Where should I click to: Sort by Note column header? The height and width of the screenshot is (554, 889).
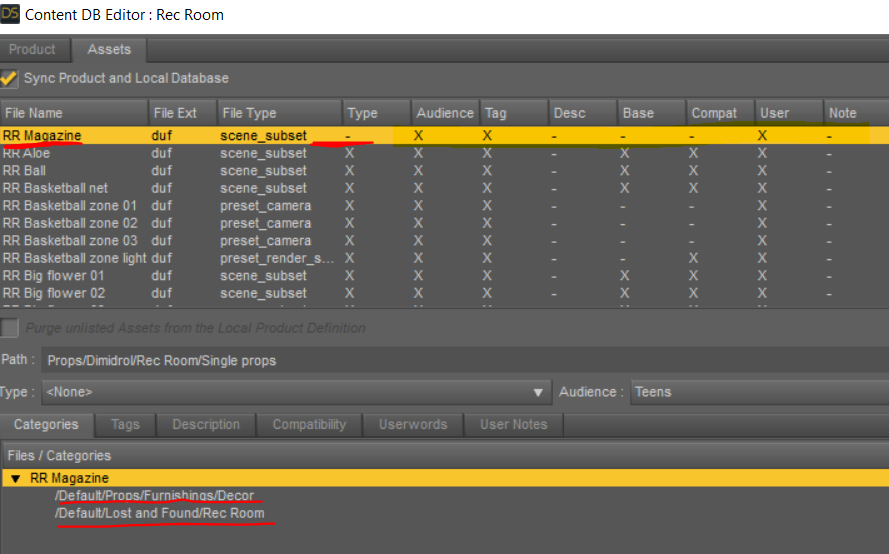(x=857, y=113)
